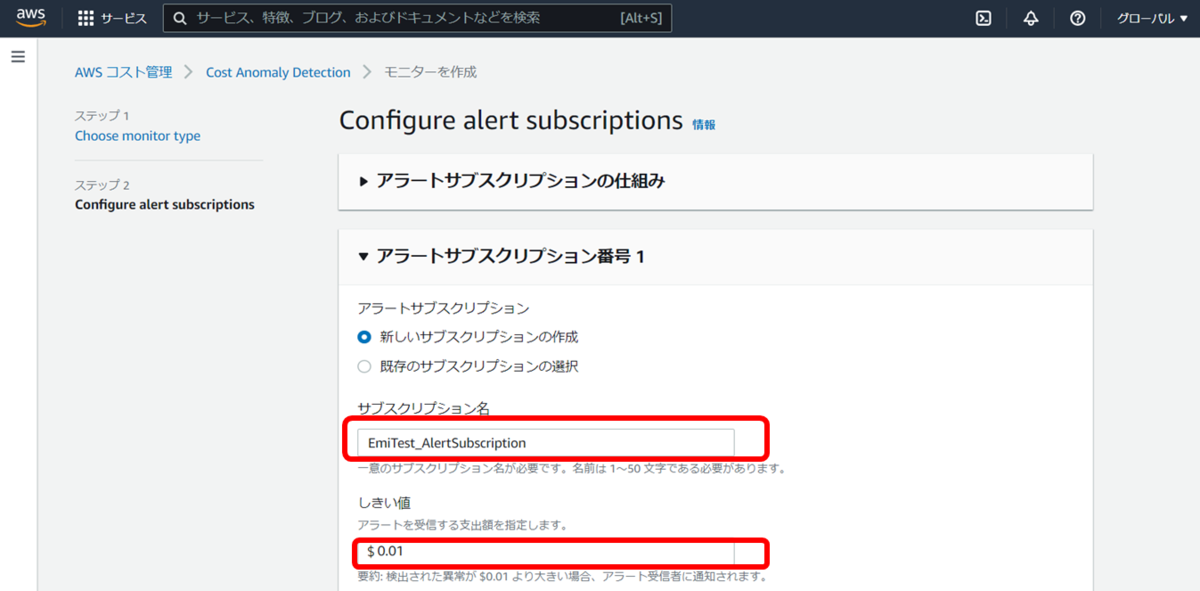
Task: Open Choose monitor type step link
Action: click(x=138, y=136)
